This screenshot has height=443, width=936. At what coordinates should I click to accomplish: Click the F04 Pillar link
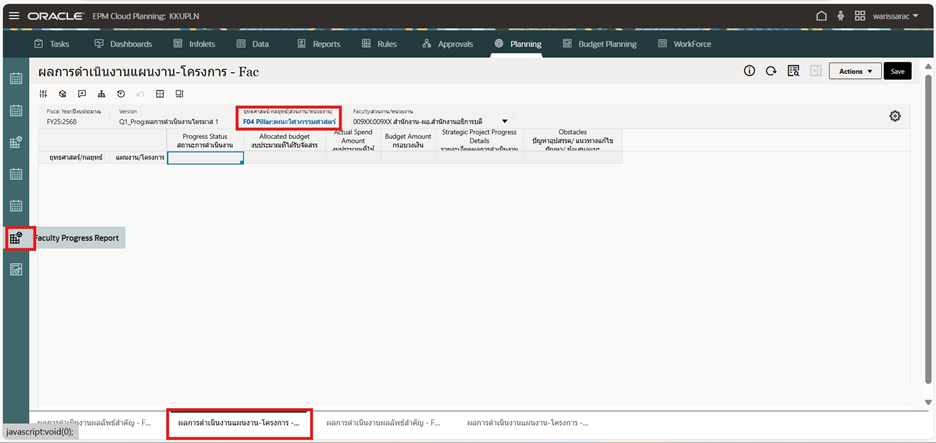(289, 121)
